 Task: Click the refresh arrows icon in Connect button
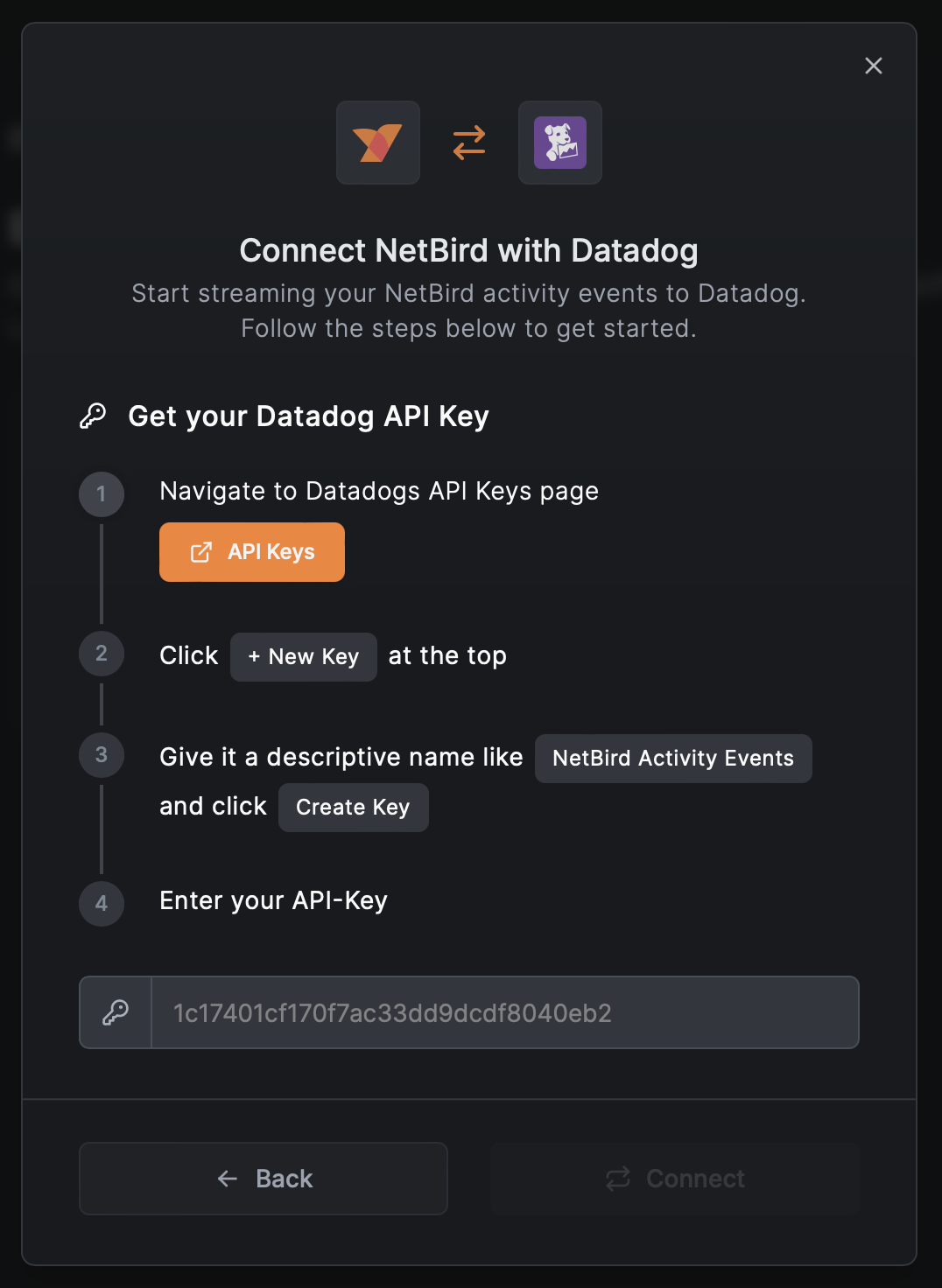(619, 1179)
